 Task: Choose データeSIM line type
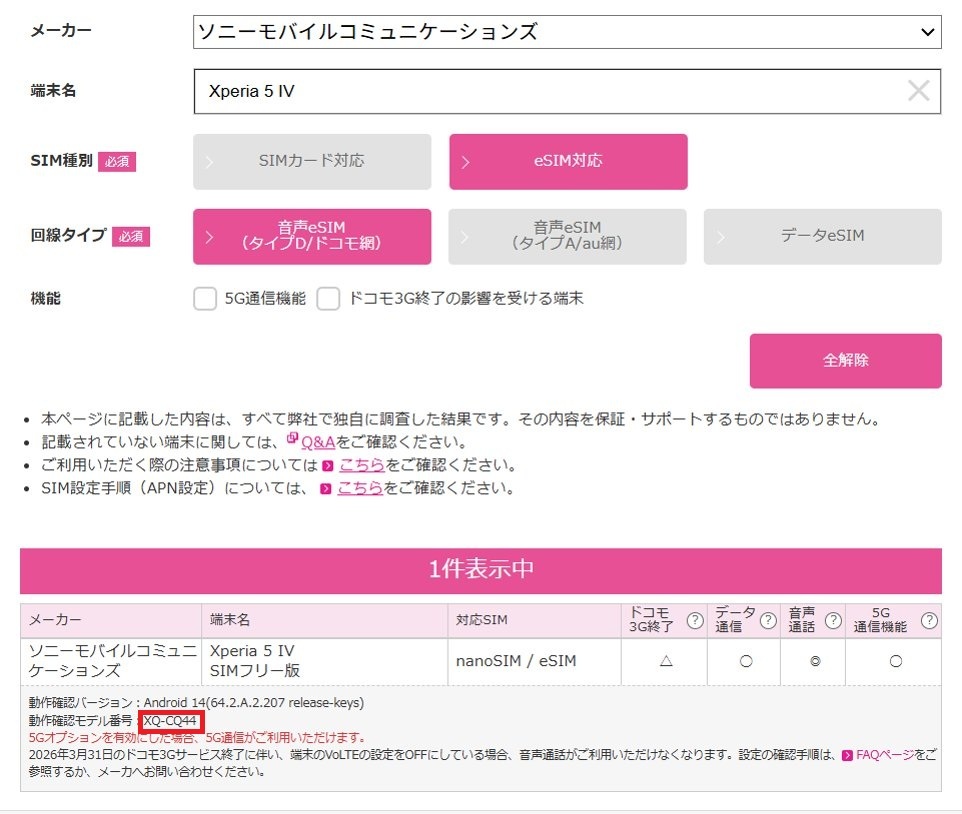click(x=822, y=236)
